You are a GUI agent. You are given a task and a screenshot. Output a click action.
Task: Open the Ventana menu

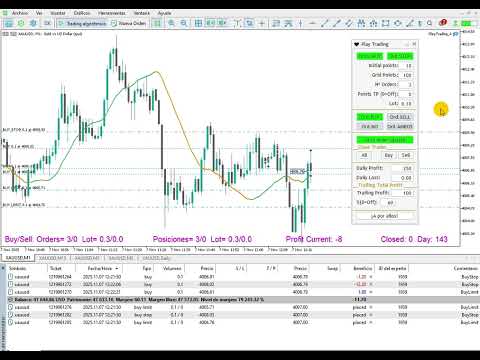[141, 13]
